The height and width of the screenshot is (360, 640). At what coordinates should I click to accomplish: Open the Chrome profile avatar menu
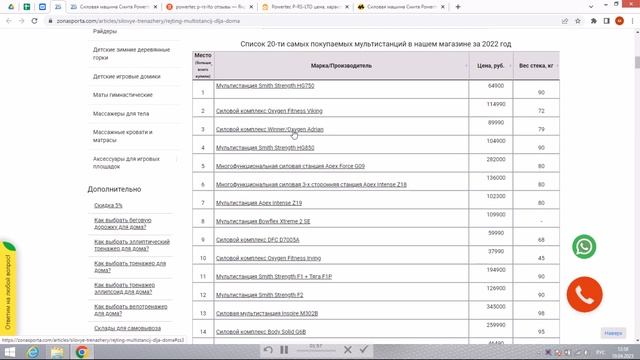(620, 21)
